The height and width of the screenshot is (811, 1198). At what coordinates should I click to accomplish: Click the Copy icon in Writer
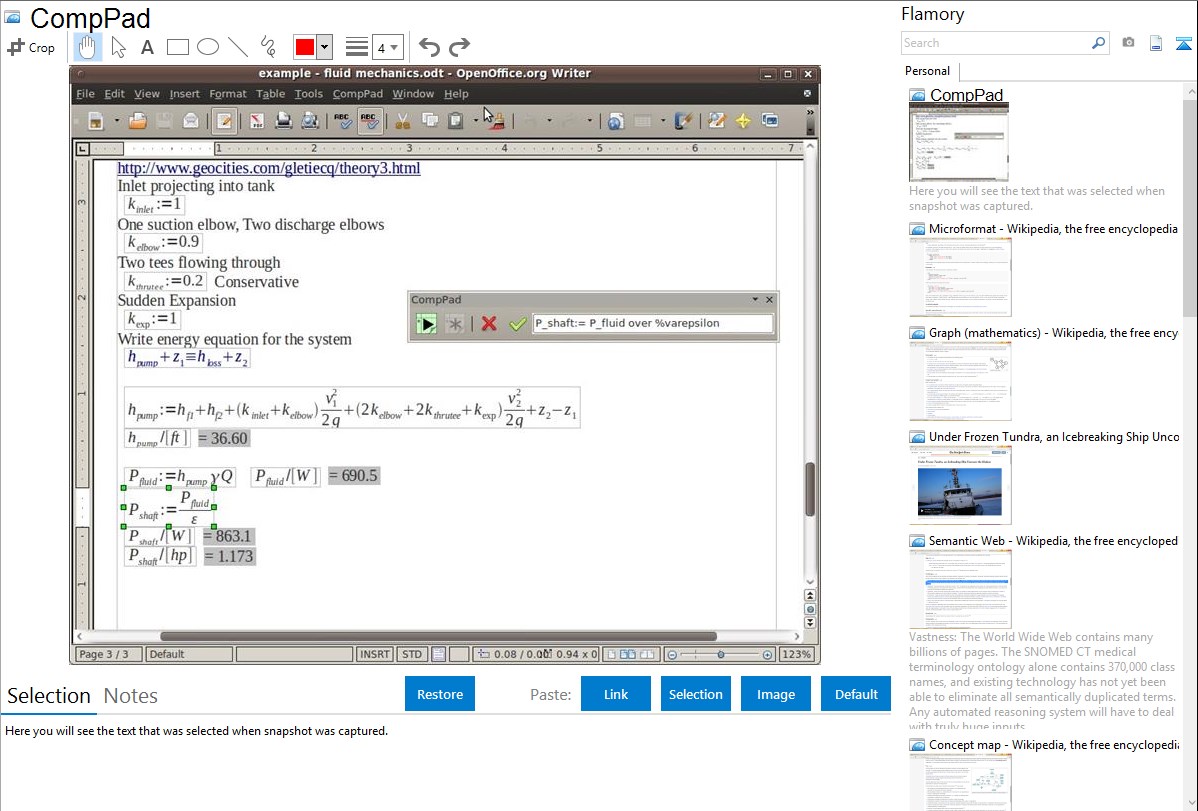click(430, 121)
